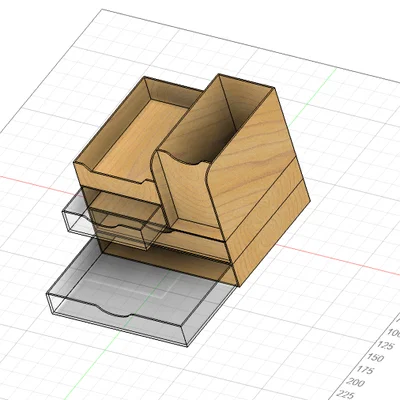The width and height of the screenshot is (400, 400).
Task: Select the grid label 200
Action: (355, 382)
